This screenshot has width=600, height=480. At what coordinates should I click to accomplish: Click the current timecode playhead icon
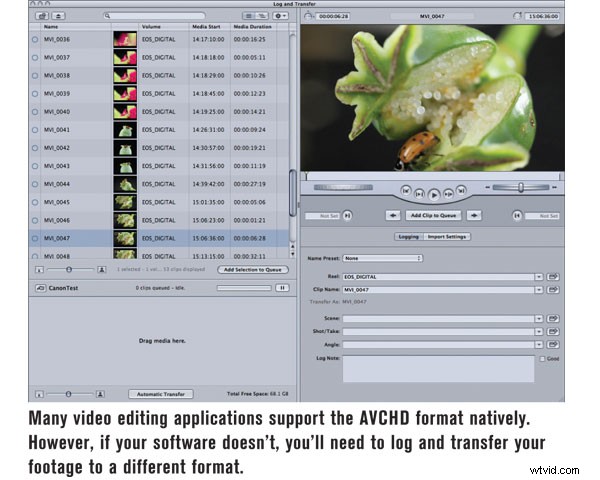click(518, 16)
